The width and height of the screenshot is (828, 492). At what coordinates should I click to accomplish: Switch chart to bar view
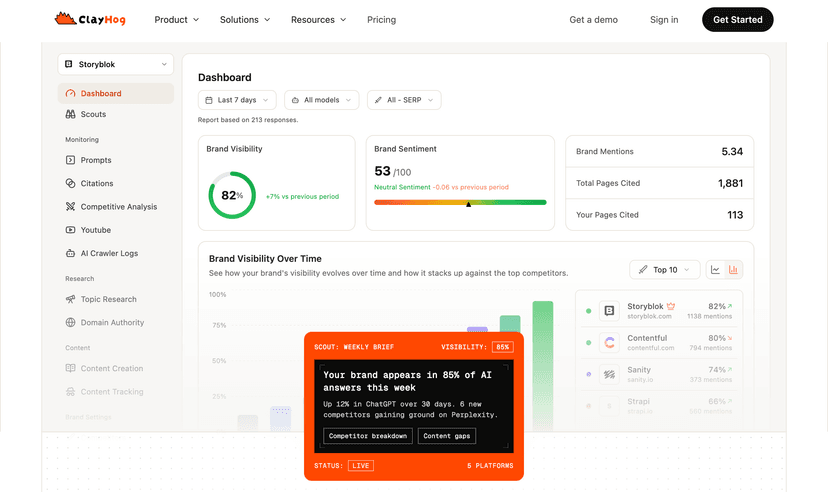(734, 270)
